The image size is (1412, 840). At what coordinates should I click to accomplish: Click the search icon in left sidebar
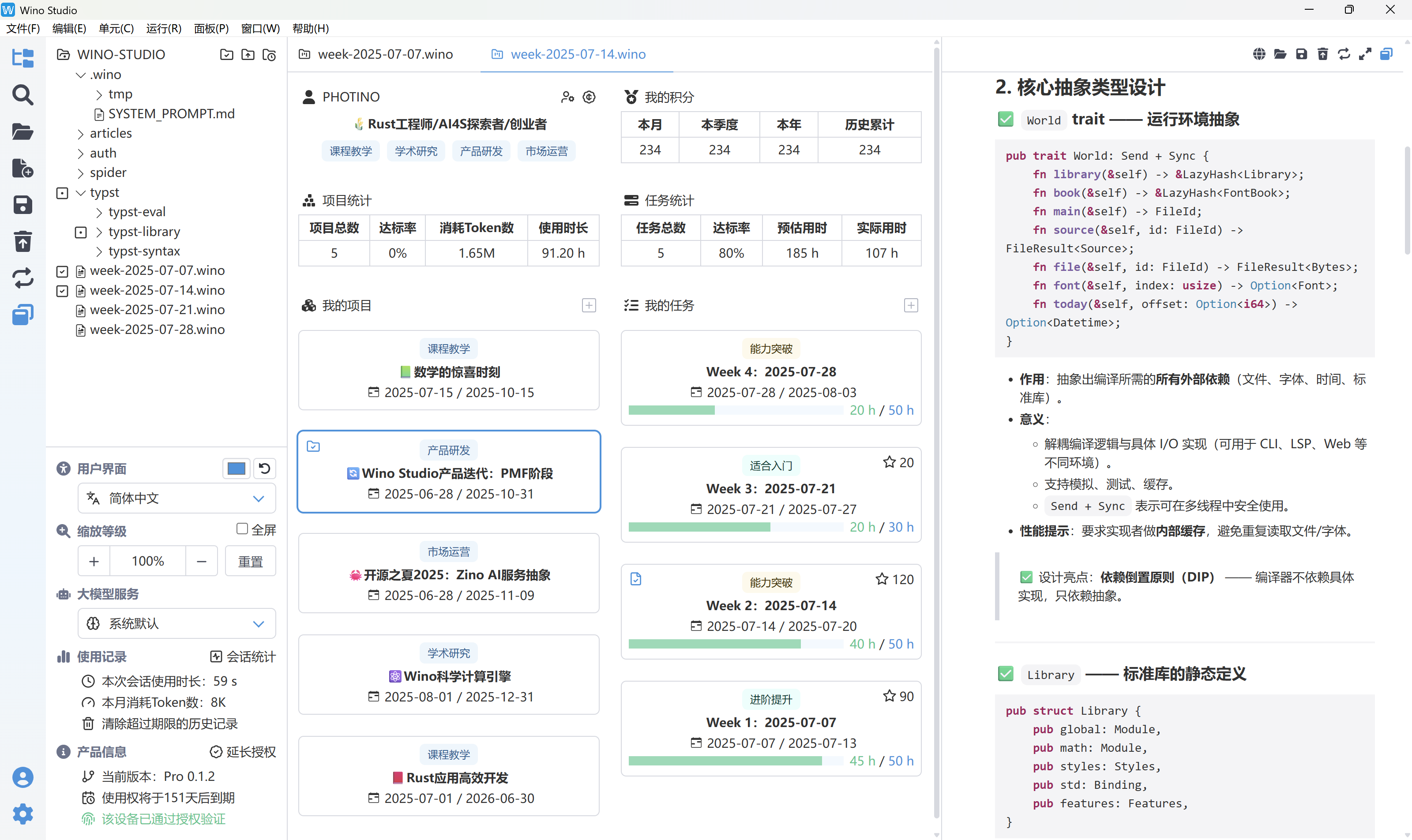[22, 95]
